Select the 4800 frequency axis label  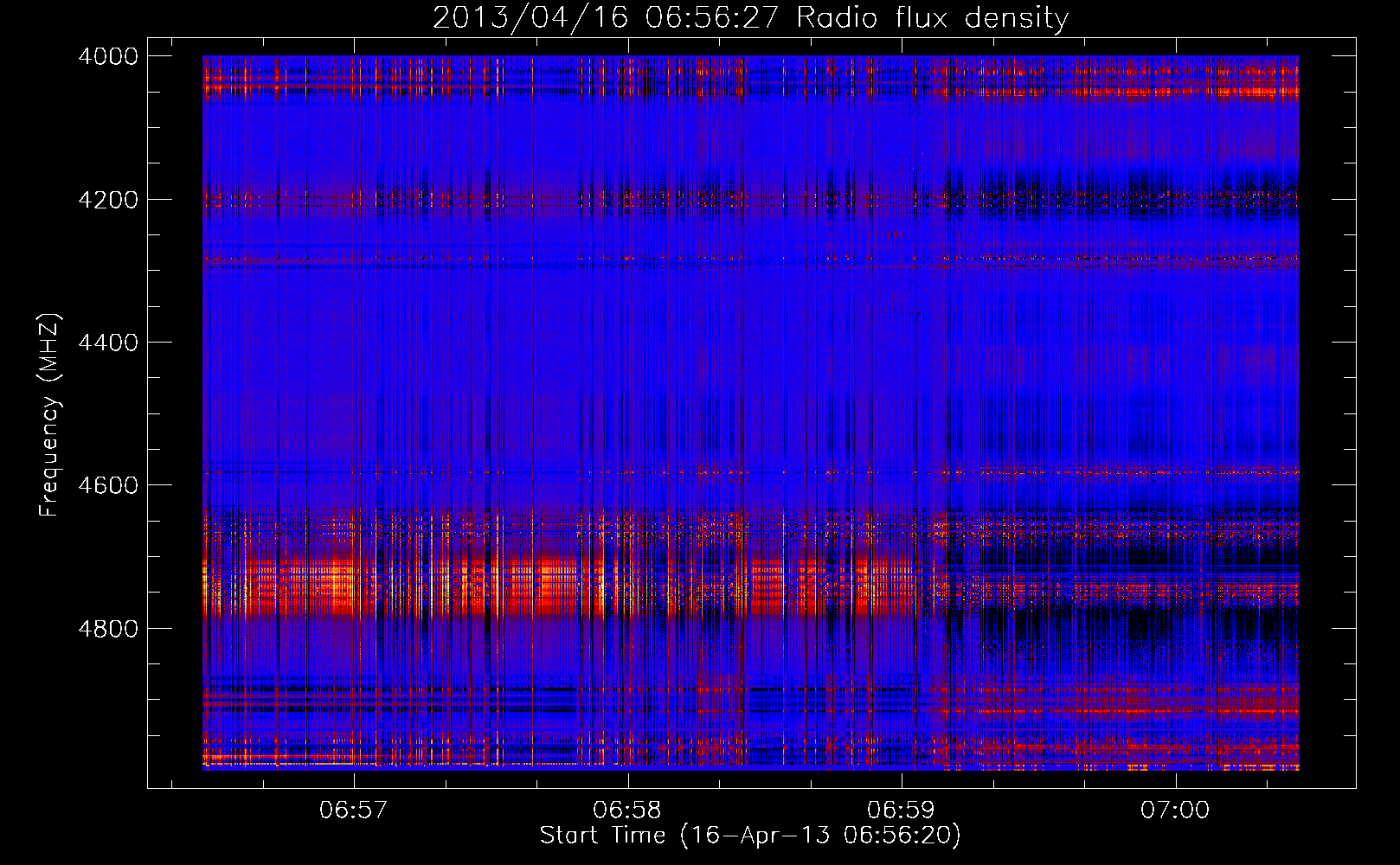[x=108, y=629]
